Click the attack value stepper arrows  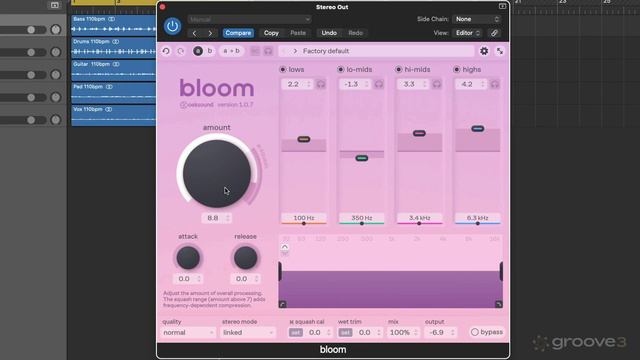(x=199, y=279)
